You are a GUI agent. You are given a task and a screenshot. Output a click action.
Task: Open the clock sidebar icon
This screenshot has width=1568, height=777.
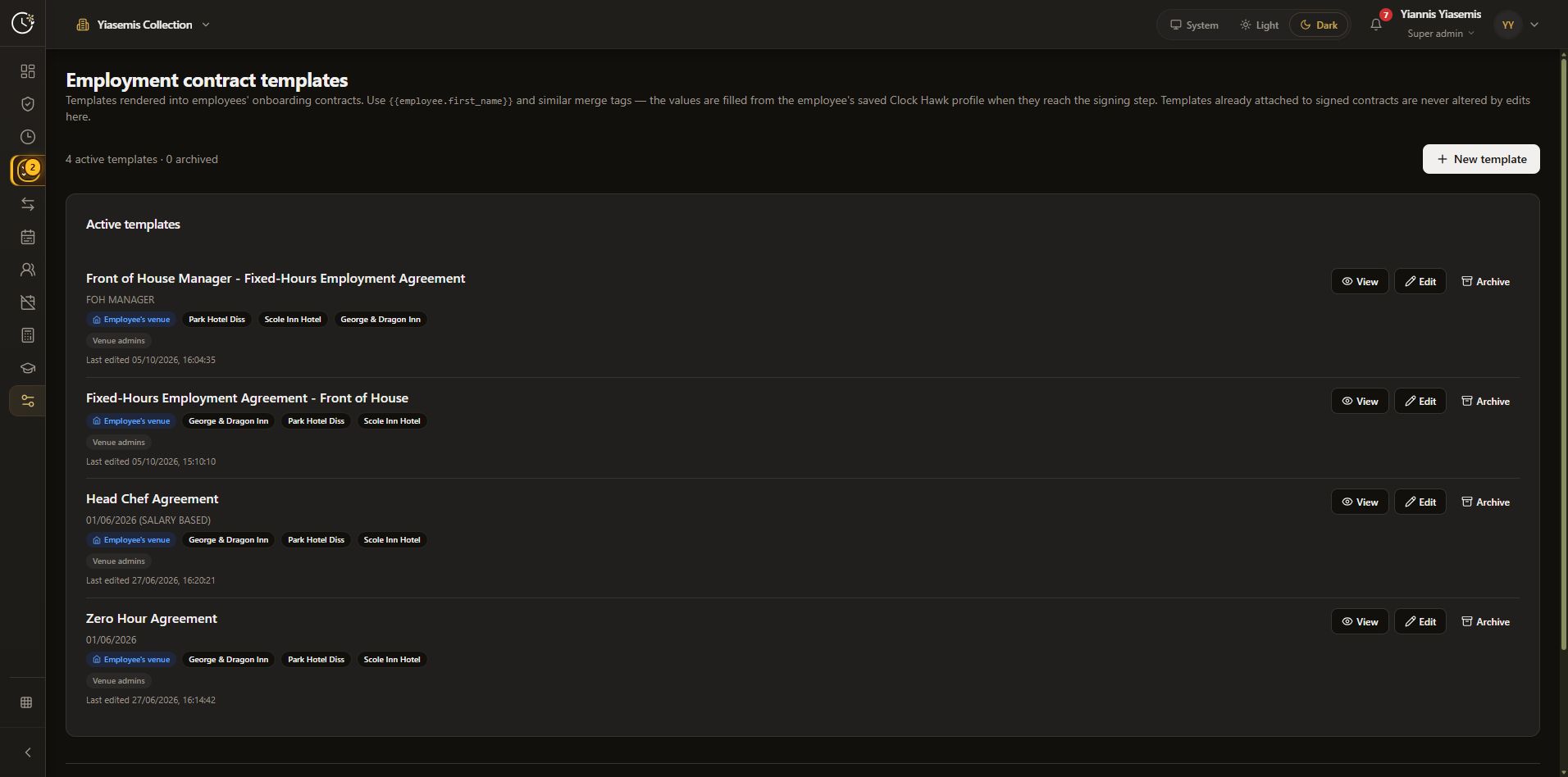[x=28, y=137]
